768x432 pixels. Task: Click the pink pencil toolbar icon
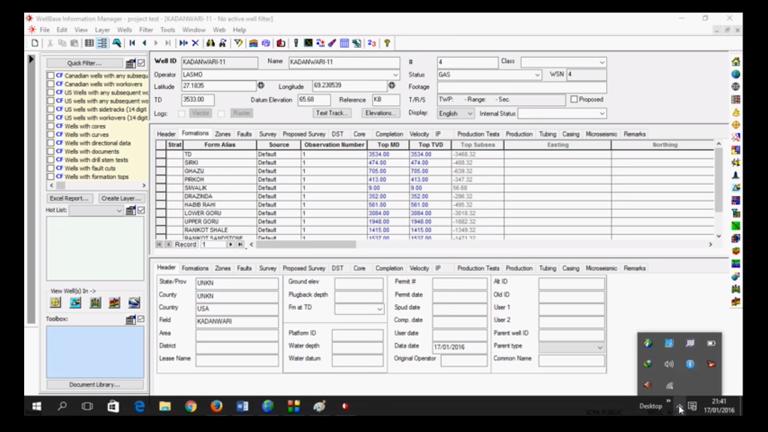(332, 43)
